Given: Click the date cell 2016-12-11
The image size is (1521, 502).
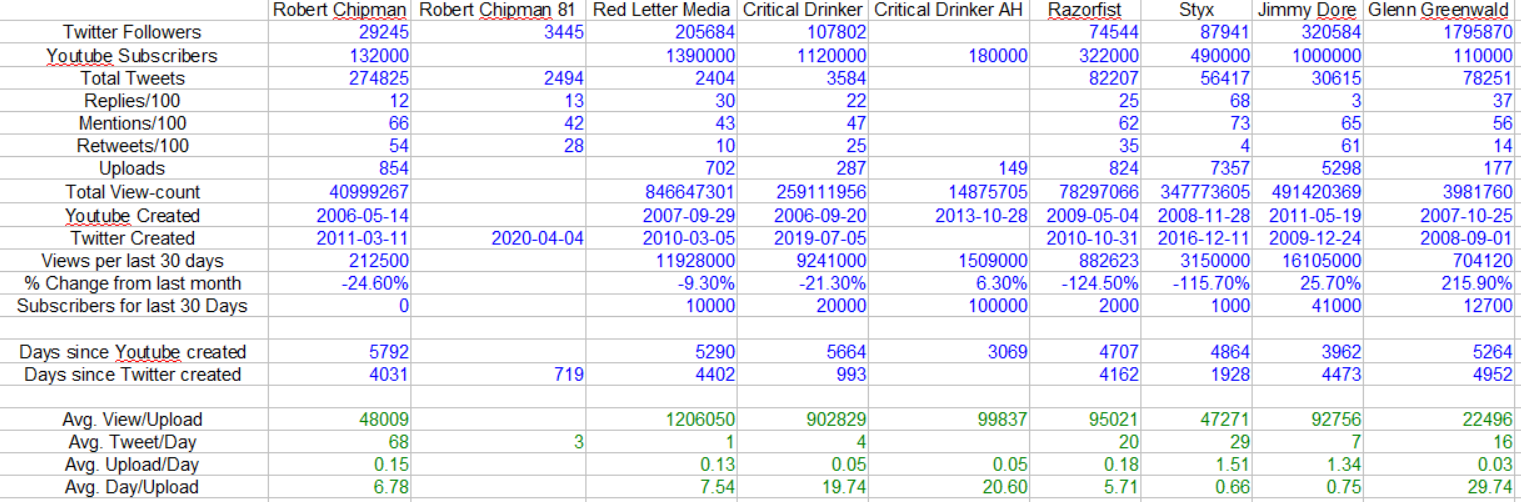Looking at the screenshot, I should pos(1196,238).
